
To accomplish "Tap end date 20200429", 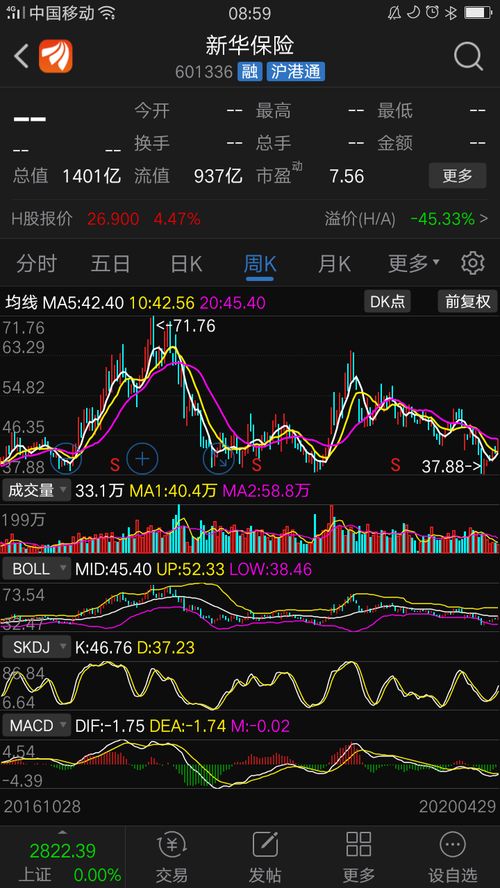I will click(458, 806).
